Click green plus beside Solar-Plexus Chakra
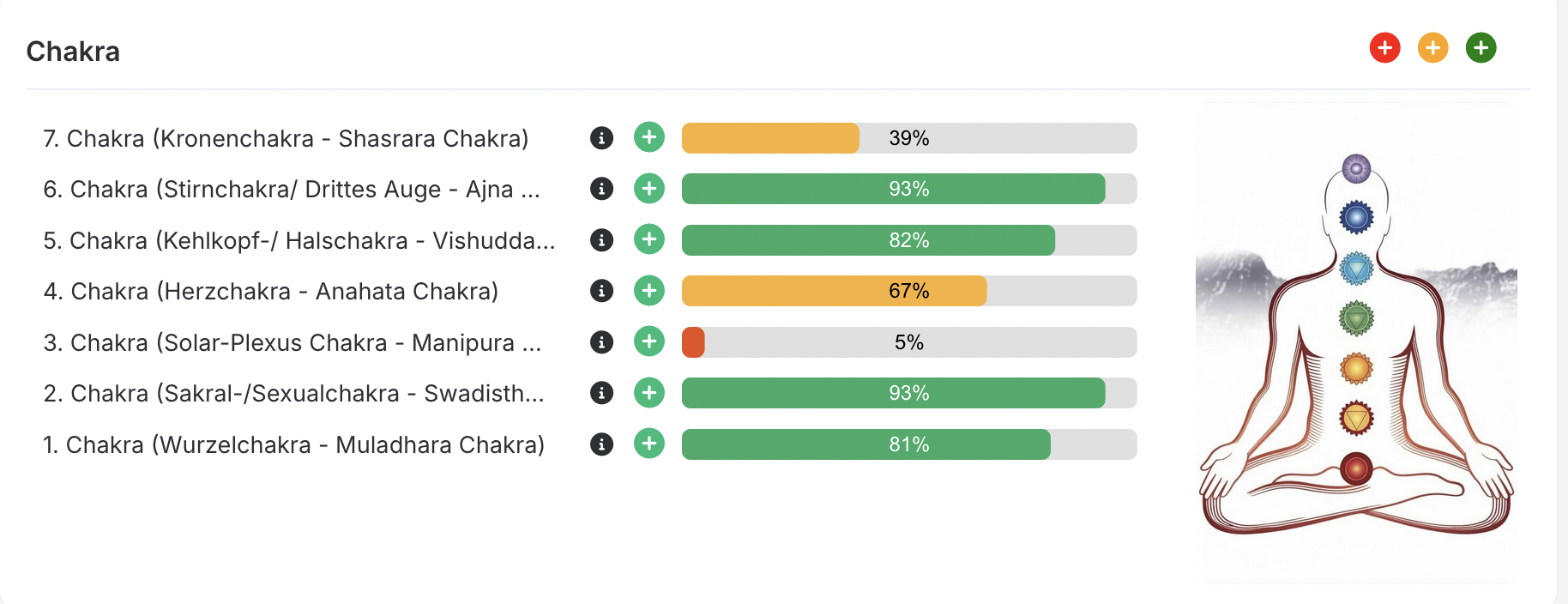The image size is (1568, 604). (x=649, y=341)
